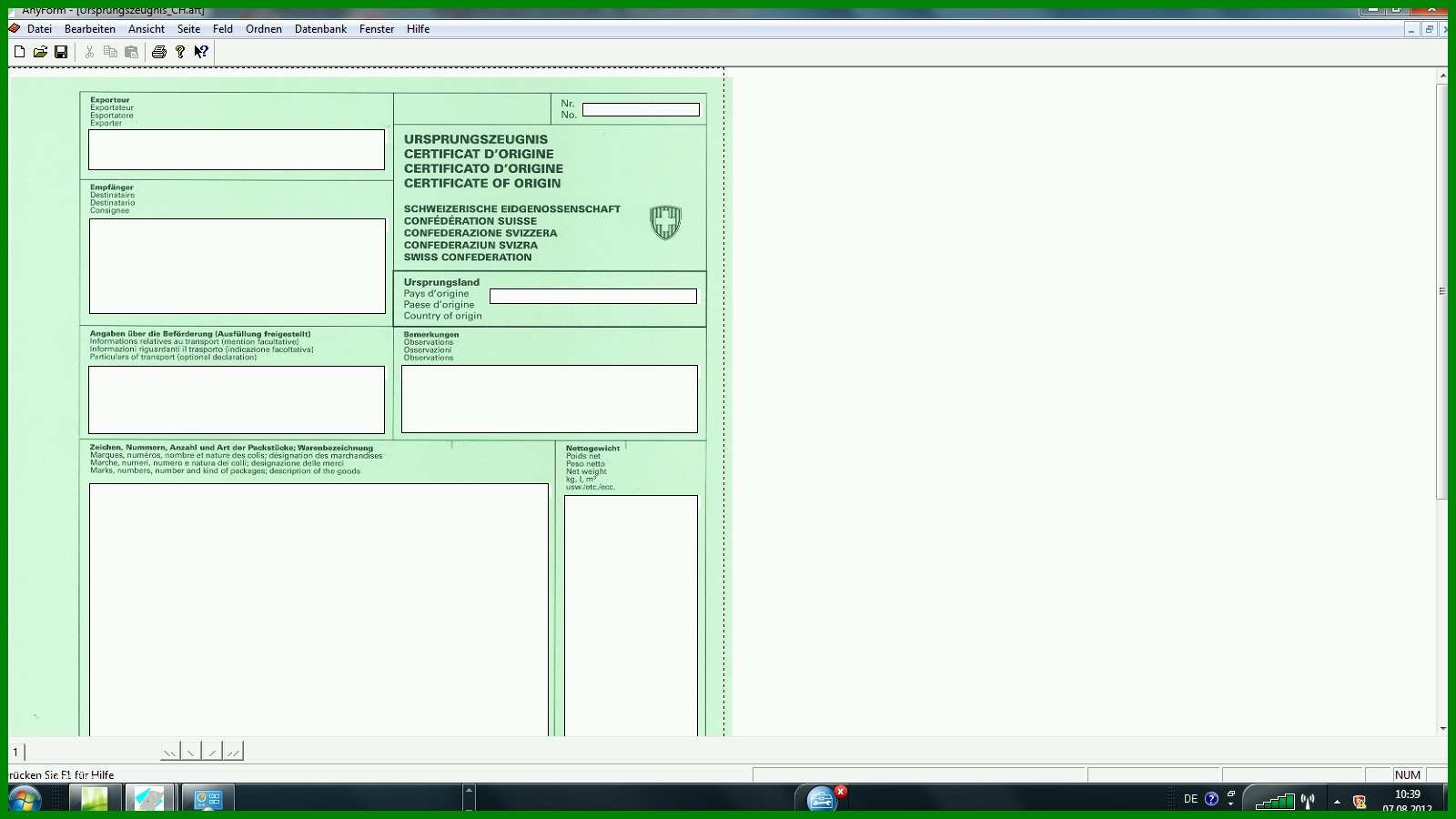Open the green taskbar application icon

[94, 798]
